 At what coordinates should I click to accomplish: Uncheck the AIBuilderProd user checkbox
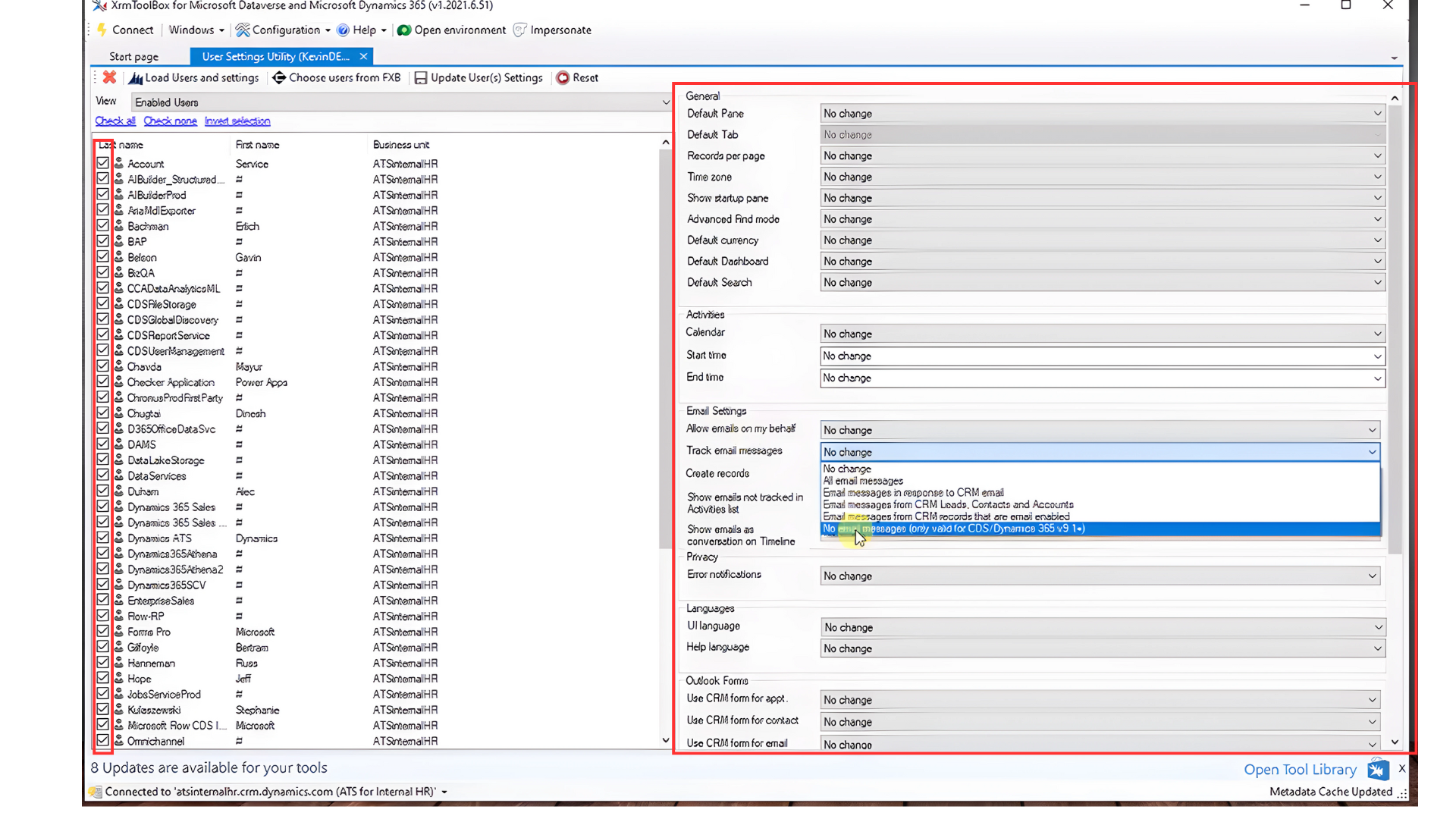(102, 195)
